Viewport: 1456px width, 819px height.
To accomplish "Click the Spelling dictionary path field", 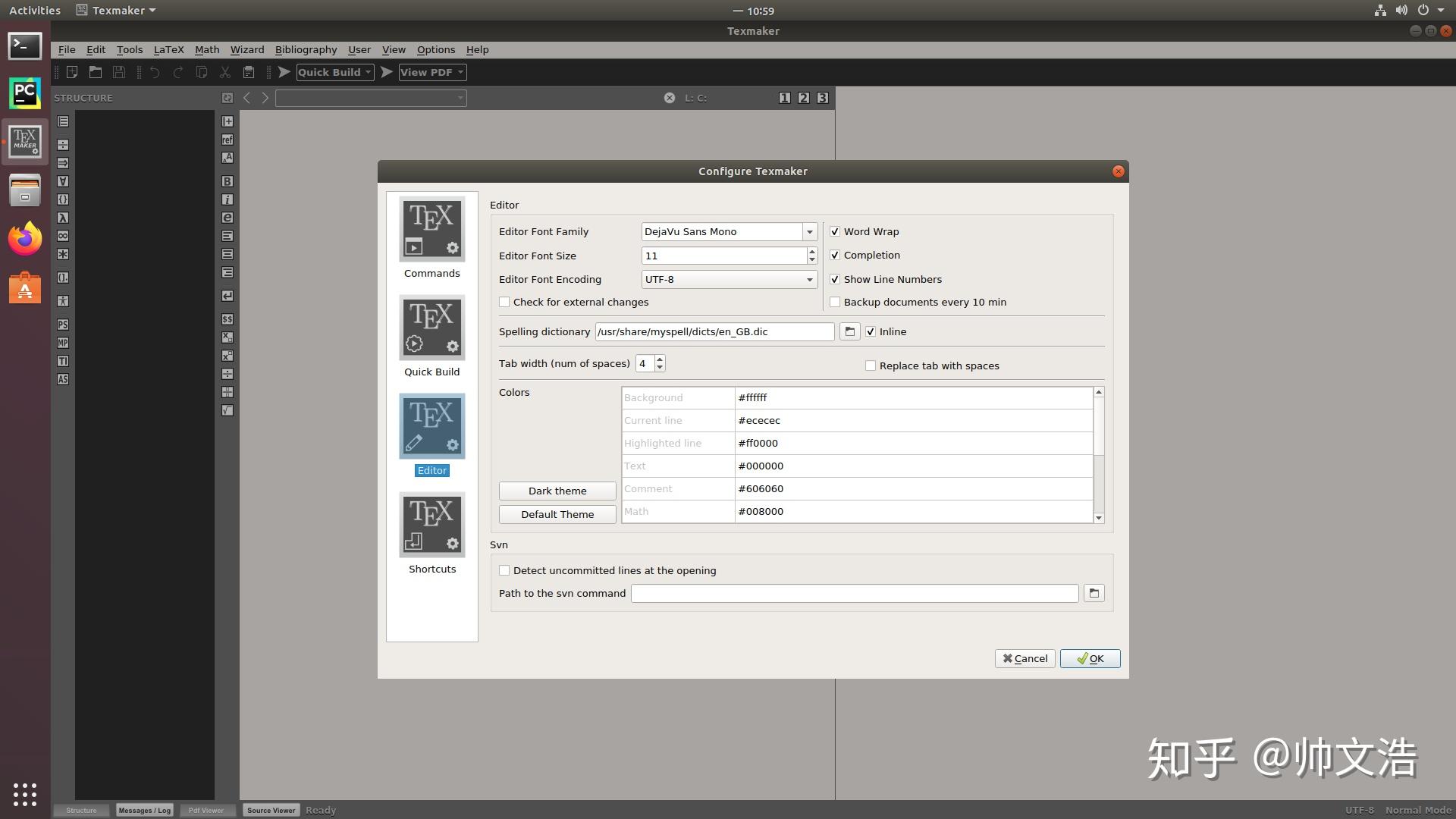I will [714, 331].
